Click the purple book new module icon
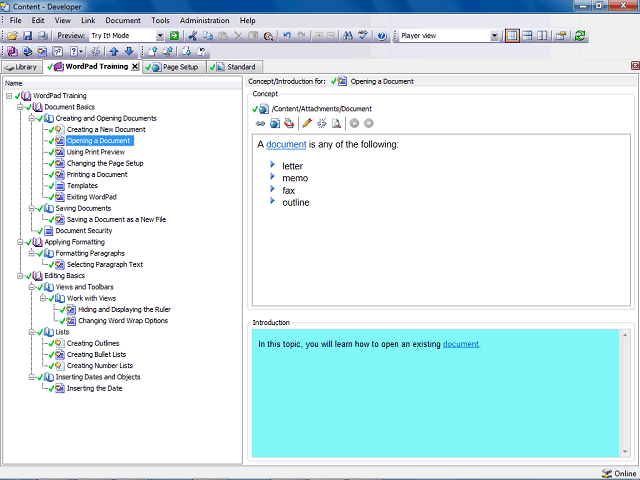Viewport: 640px width, 480px height. pyautogui.click(x=12, y=51)
